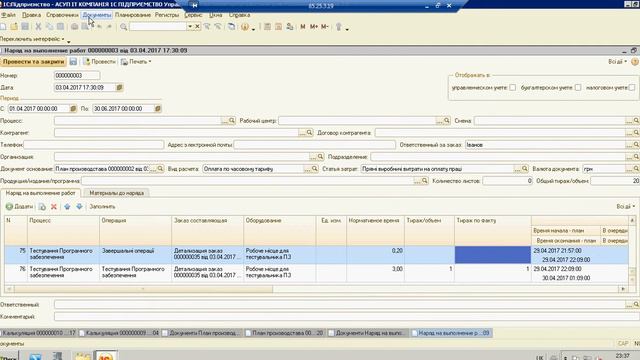Open lookup magnifier for Организация field

320,157
